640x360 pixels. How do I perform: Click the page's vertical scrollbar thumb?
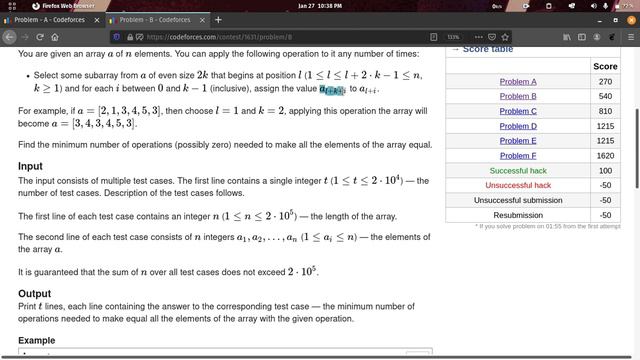[x=637, y=148]
